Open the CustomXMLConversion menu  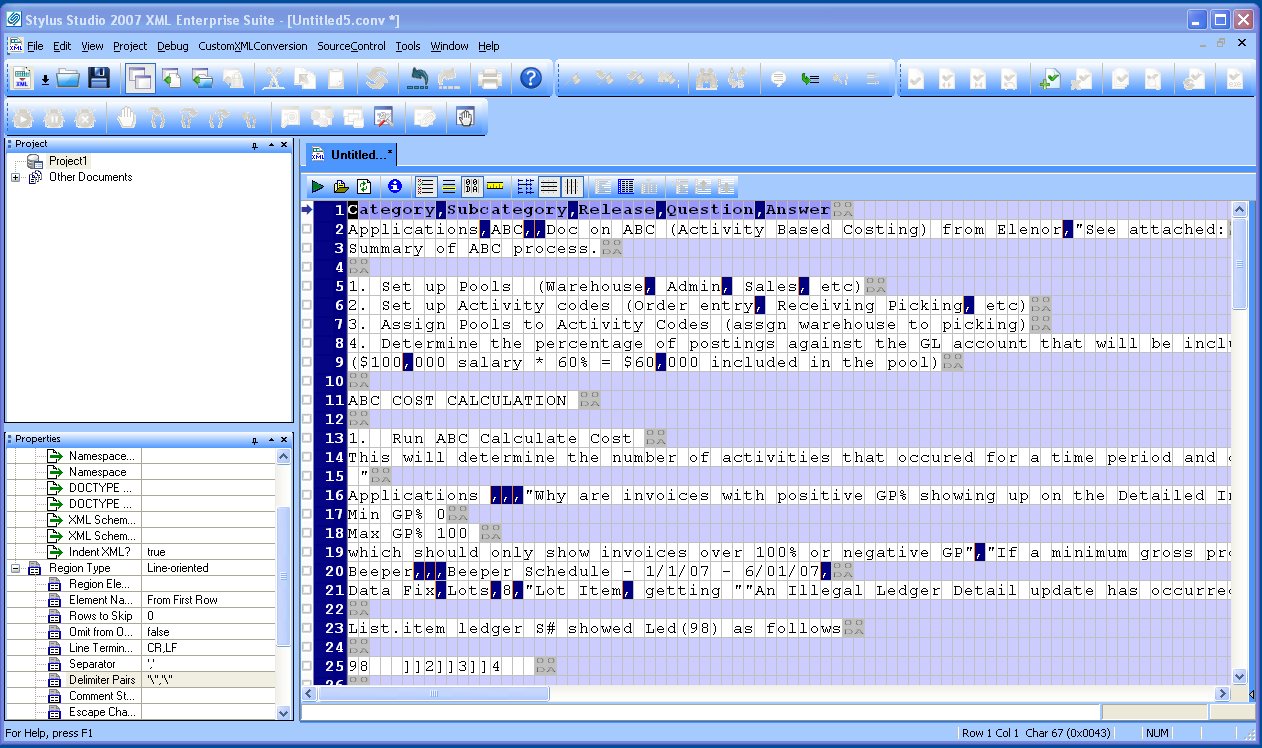point(252,46)
